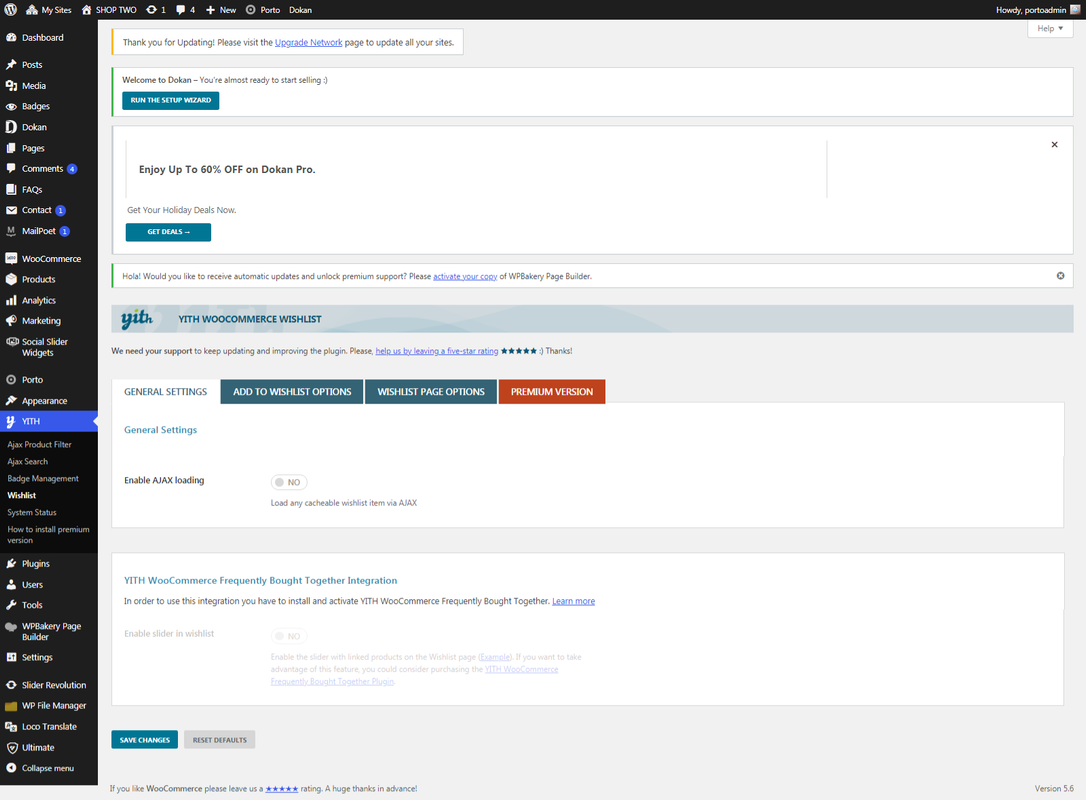Click the Marketing megaphone icon
The height and width of the screenshot is (800, 1086).
tap(11, 321)
